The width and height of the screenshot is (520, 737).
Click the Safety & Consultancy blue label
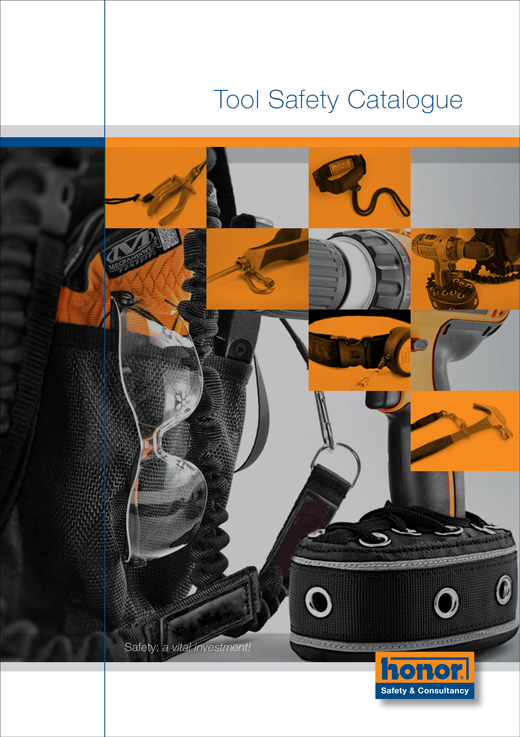pos(424,690)
